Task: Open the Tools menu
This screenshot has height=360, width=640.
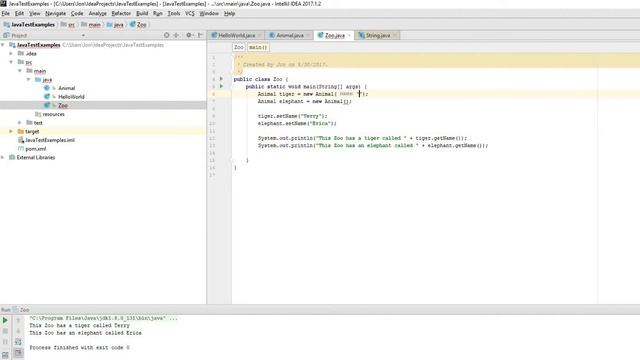Action: (x=174, y=13)
